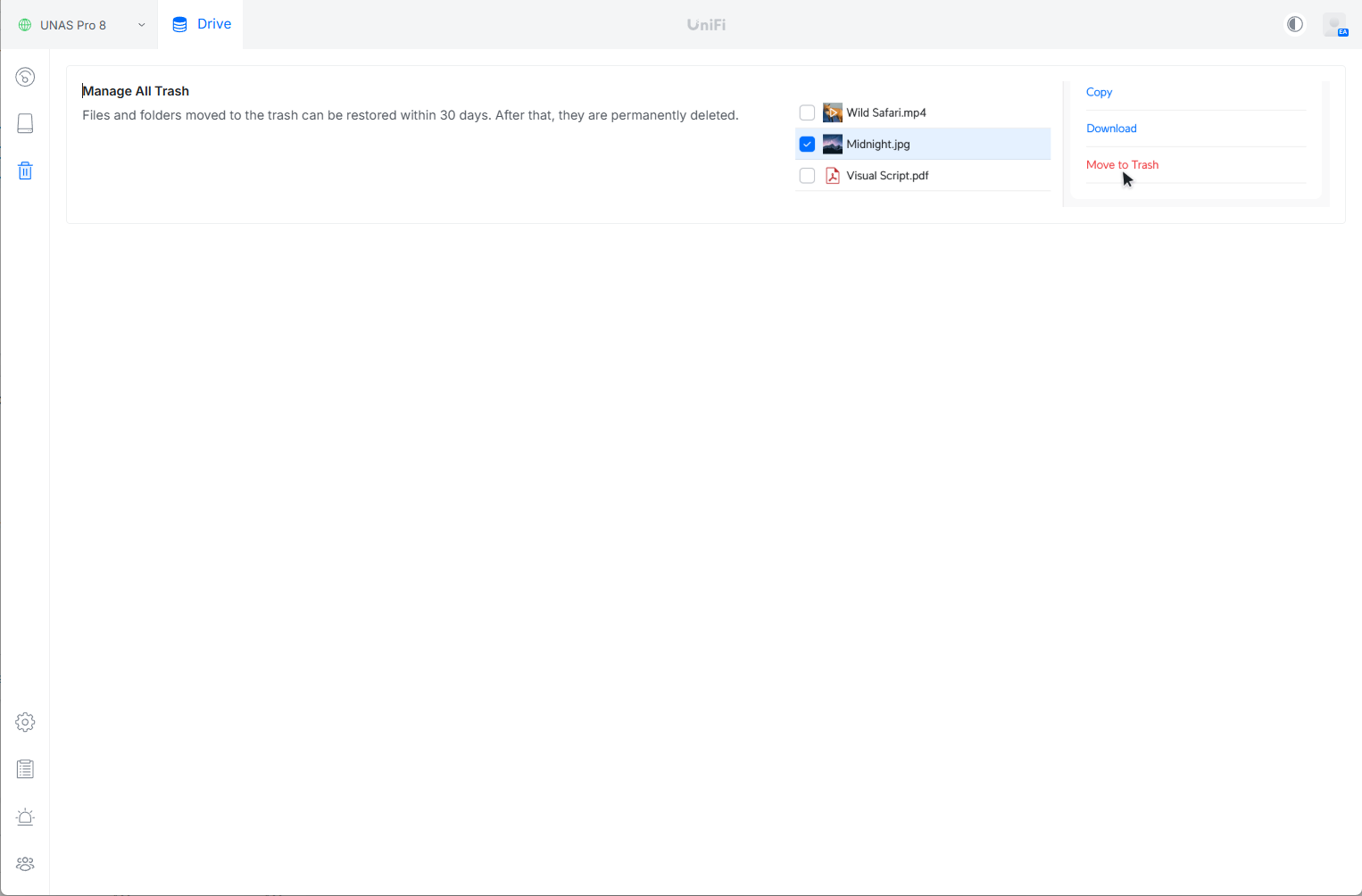The height and width of the screenshot is (896, 1362).
Task: Click the user profile avatar
Action: [1334, 25]
